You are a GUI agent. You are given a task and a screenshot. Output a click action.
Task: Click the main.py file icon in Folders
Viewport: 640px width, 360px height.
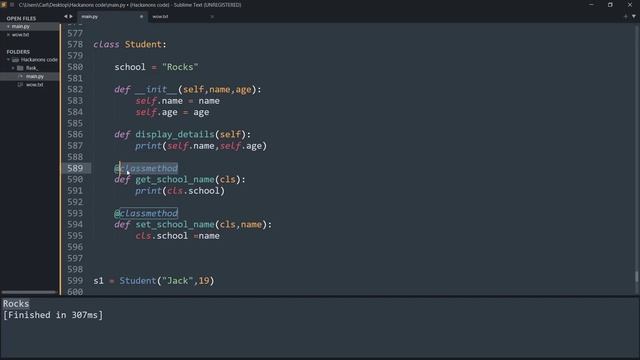coord(20,76)
